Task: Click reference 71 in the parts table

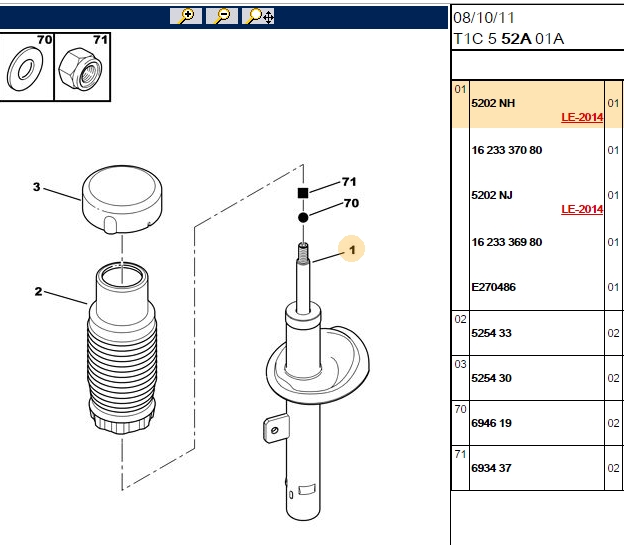Action: coord(460,454)
